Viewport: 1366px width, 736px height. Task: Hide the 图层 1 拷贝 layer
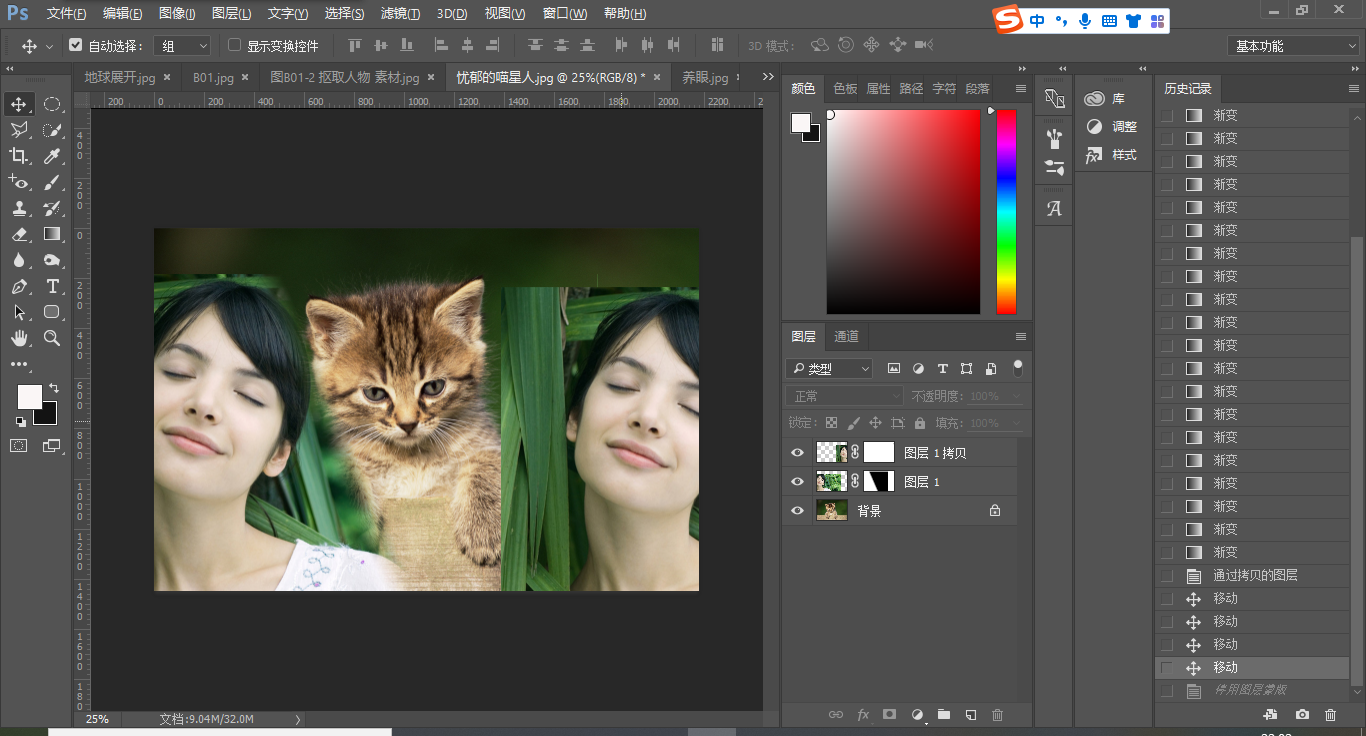(x=797, y=453)
